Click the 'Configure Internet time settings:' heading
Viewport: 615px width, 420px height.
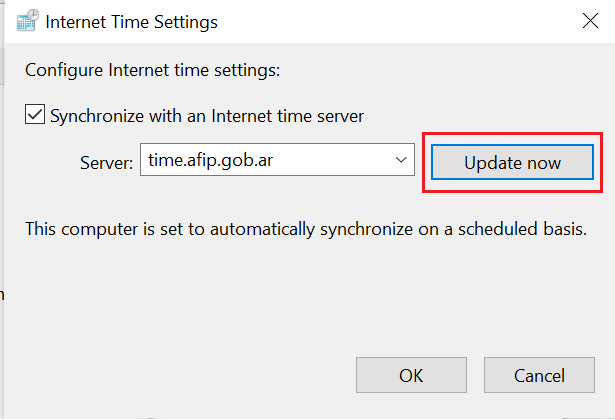153,71
